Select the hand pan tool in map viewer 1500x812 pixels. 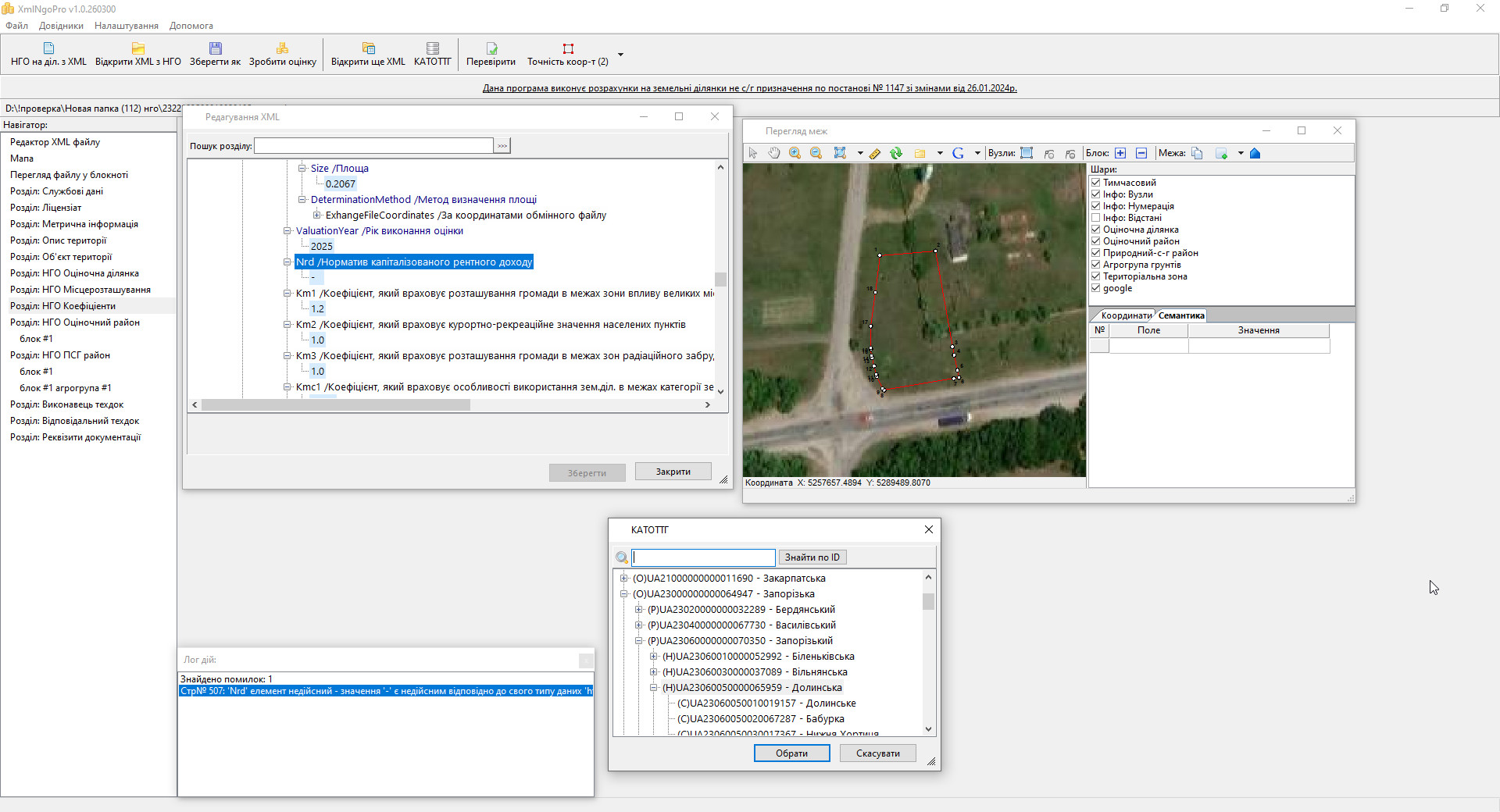tap(773, 153)
